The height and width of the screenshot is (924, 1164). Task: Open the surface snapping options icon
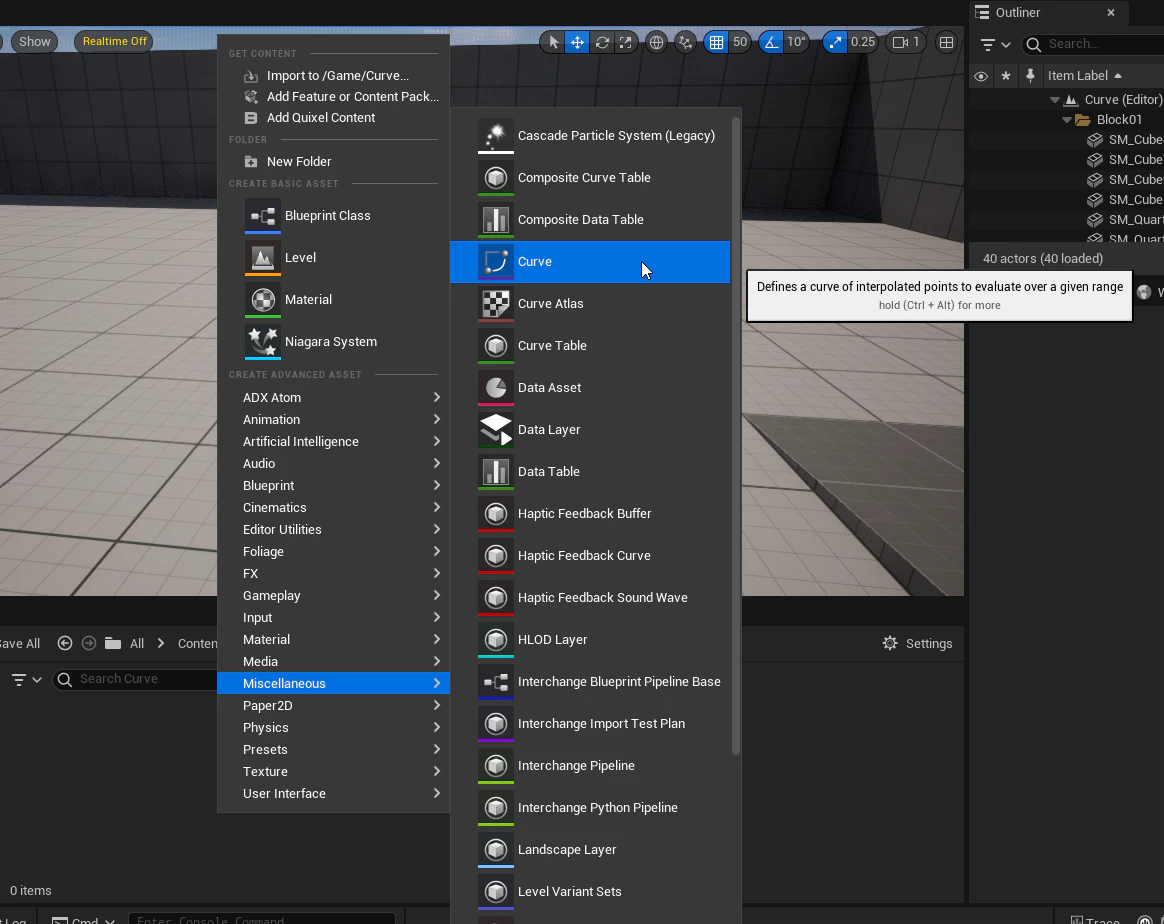click(x=685, y=42)
